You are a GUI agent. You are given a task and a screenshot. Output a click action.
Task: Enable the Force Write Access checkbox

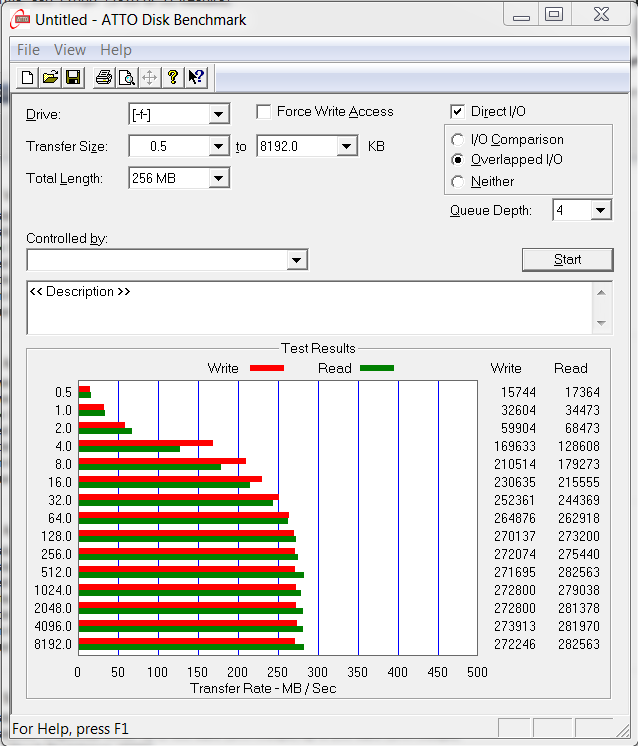coord(264,112)
